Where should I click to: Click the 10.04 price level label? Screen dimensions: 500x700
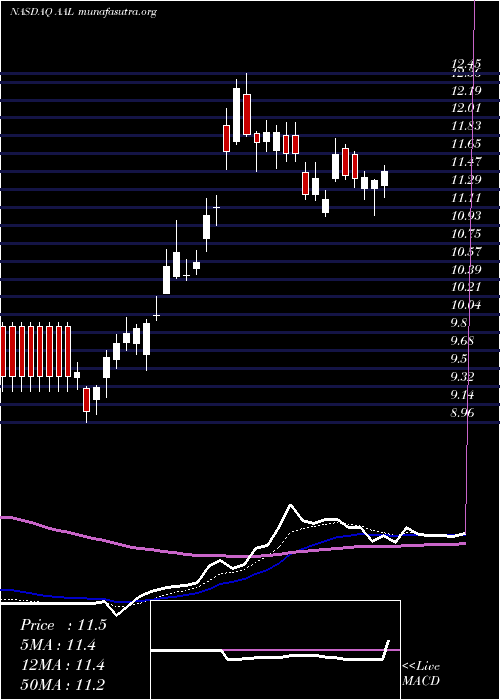pyautogui.click(x=466, y=305)
